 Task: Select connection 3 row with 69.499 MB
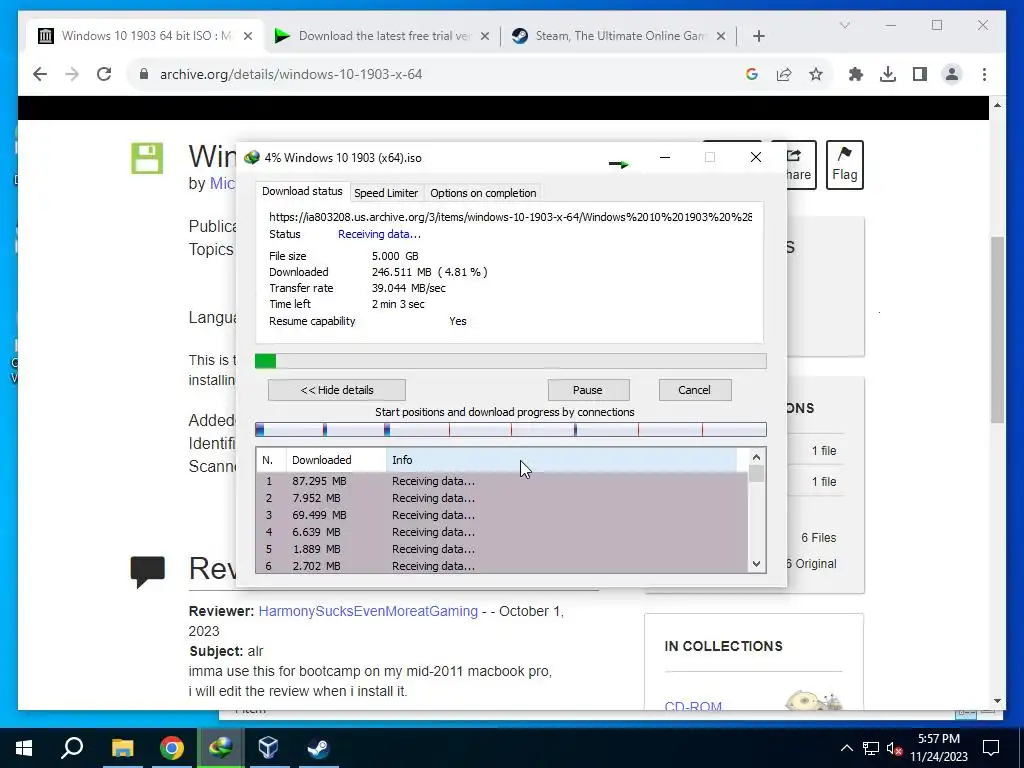(x=502, y=515)
